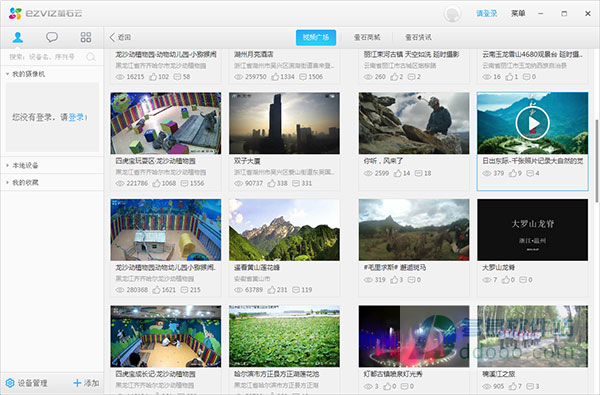Open the user profile sidebar tab
Screen dimensions: 600x395
18,38
